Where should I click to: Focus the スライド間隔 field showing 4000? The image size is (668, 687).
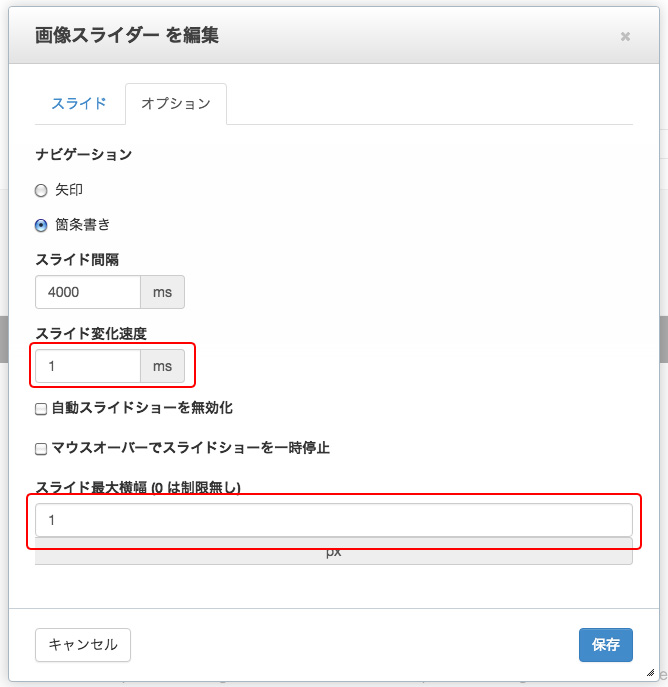[88, 292]
